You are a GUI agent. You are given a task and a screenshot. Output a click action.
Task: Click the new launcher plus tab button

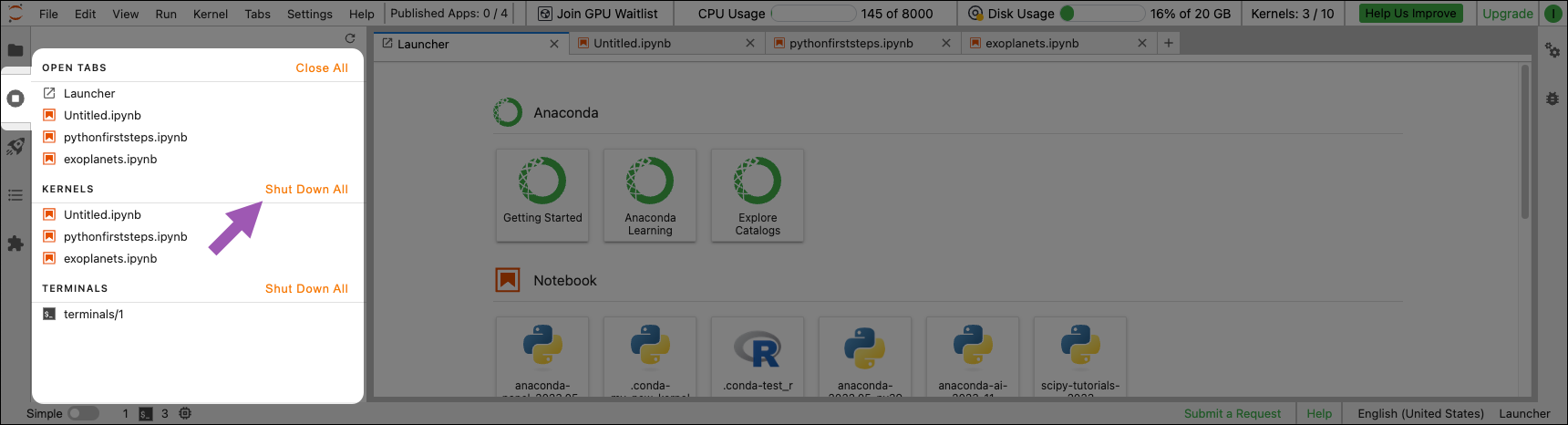click(1168, 43)
